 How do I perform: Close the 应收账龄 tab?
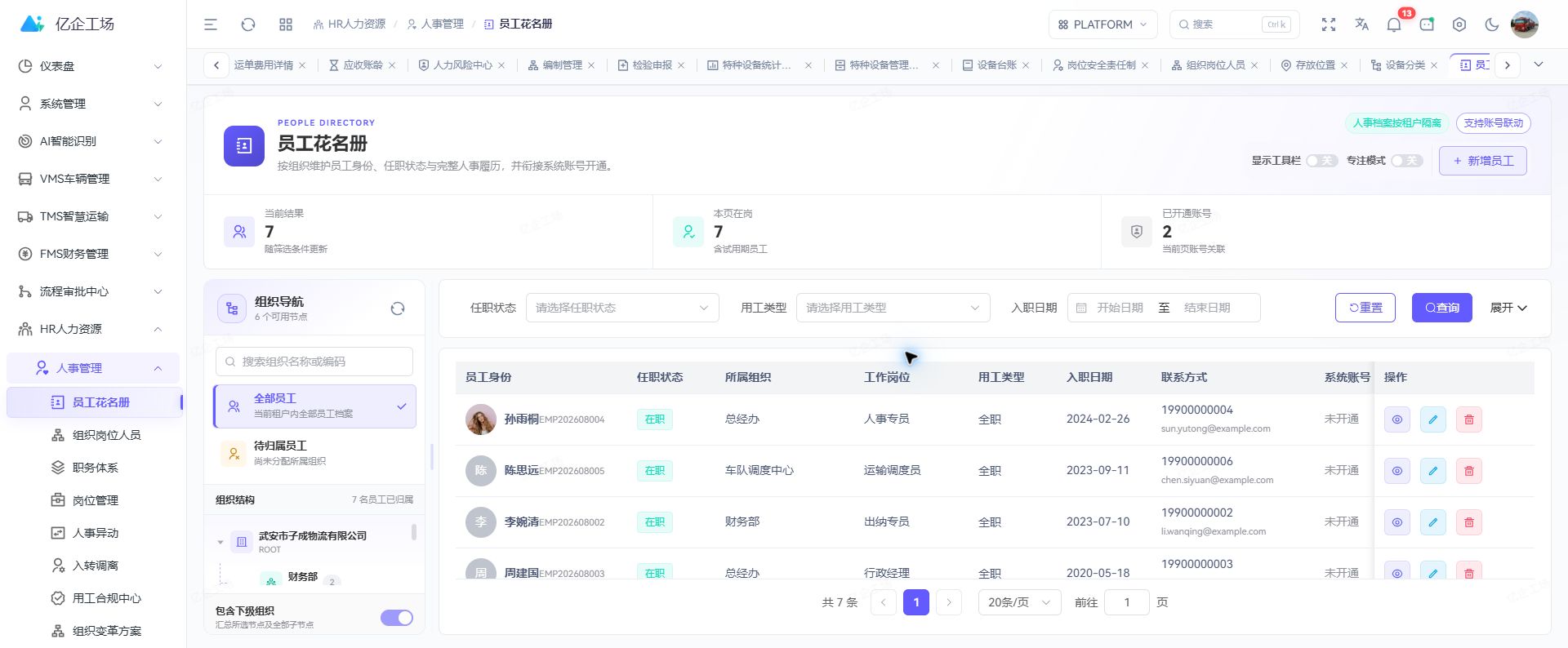pos(392,65)
